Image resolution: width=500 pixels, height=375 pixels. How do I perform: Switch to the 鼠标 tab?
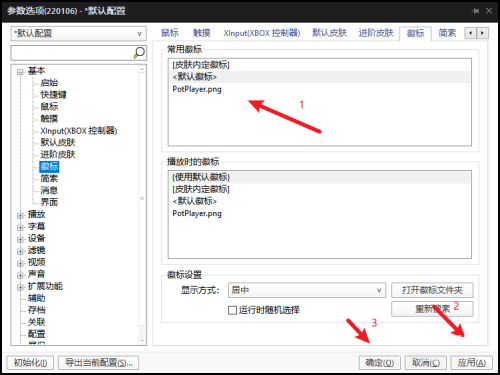170,33
